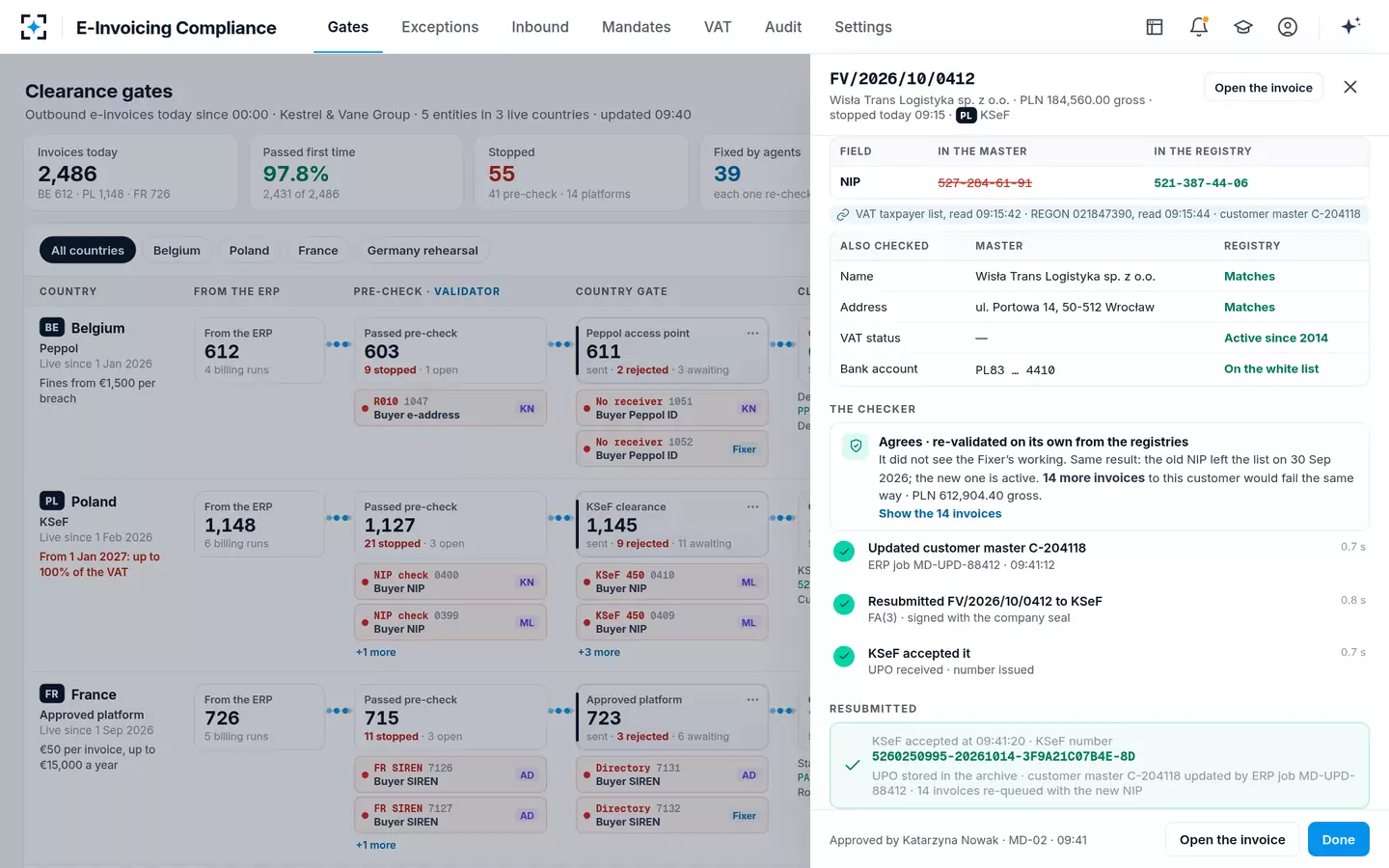Image resolution: width=1389 pixels, height=868 pixels.
Task: Click KSeF number 5260250995-20261014-3F9A21C07B4E-8D
Action: [1003, 757]
